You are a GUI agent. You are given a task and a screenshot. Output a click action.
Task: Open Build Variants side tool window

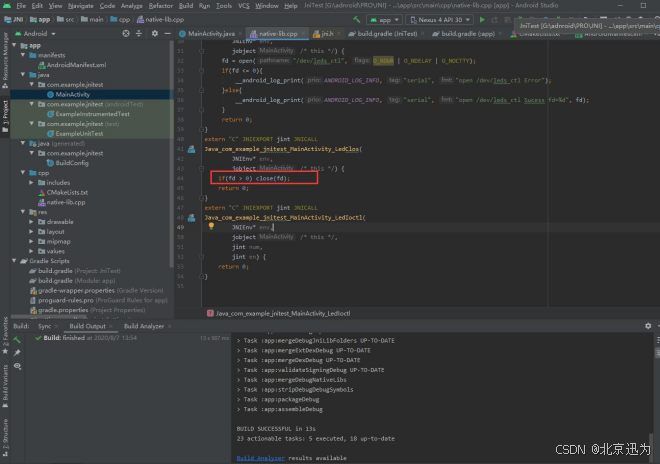[x=5, y=385]
